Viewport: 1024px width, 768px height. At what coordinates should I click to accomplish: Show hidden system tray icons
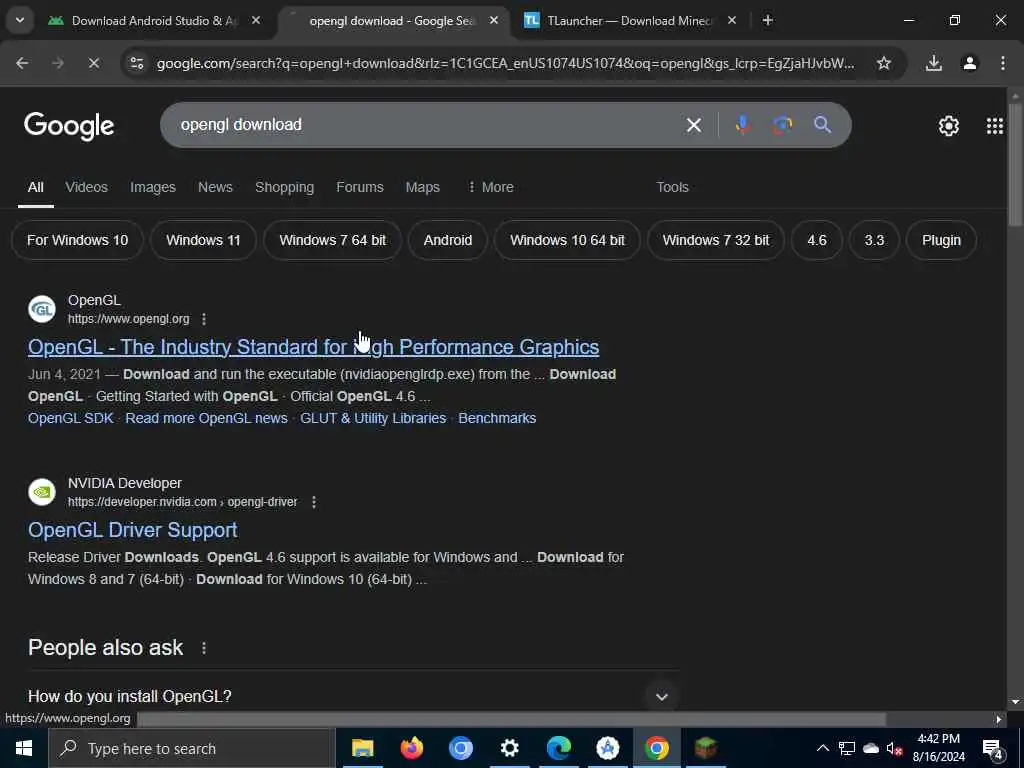click(823, 748)
